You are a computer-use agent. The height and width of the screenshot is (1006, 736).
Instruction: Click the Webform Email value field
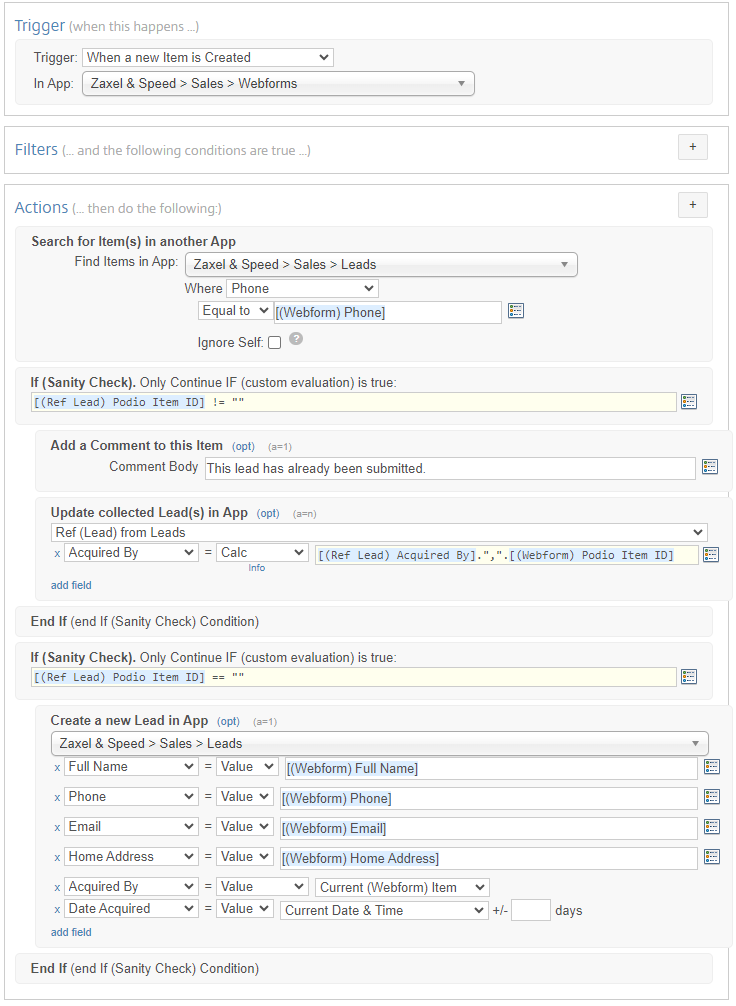(489, 828)
